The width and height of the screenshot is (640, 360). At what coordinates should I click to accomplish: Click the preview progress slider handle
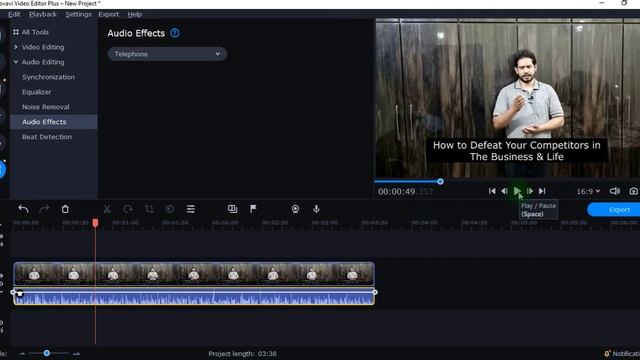(x=440, y=182)
